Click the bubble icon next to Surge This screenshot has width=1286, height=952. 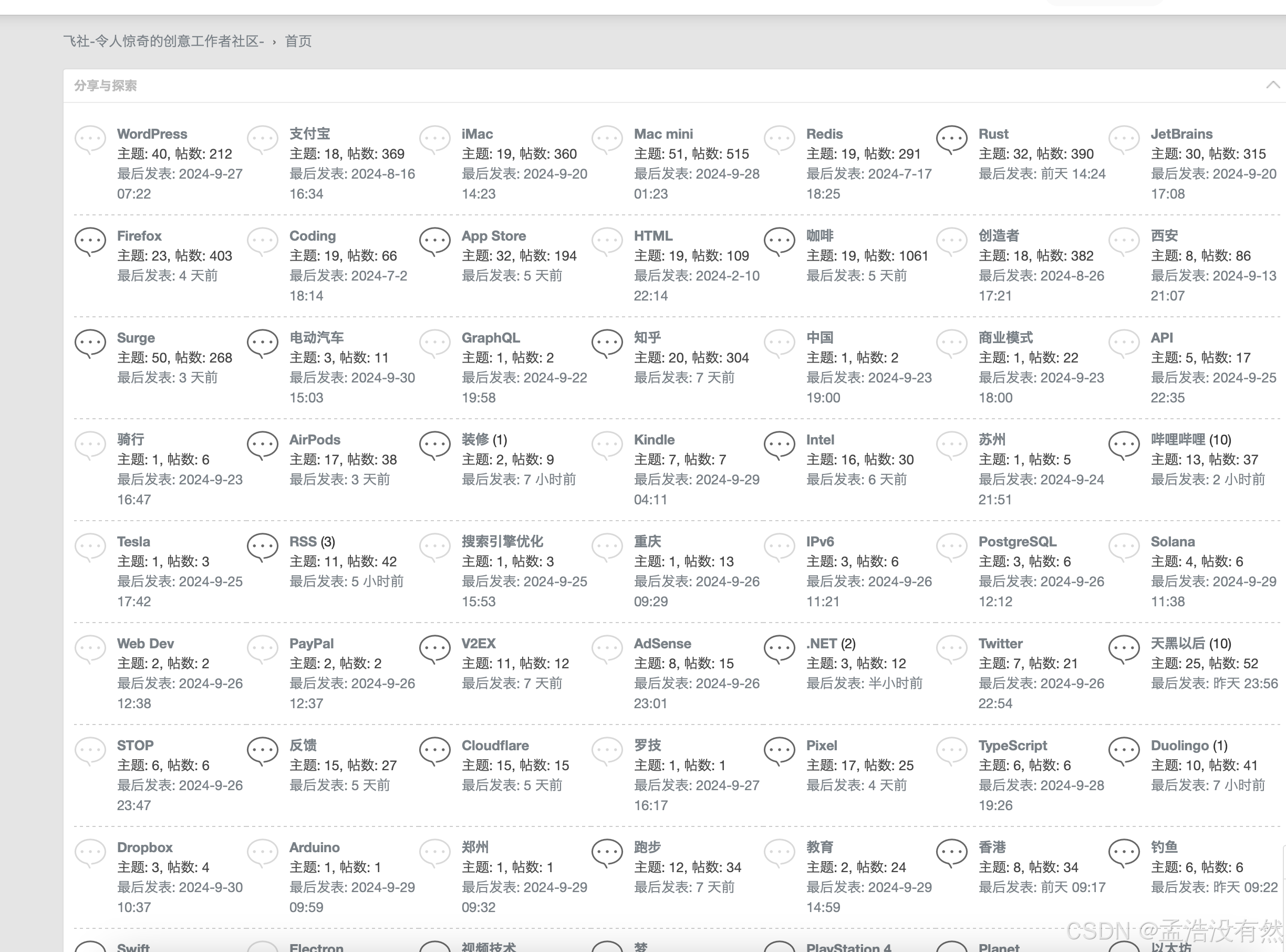(90, 344)
